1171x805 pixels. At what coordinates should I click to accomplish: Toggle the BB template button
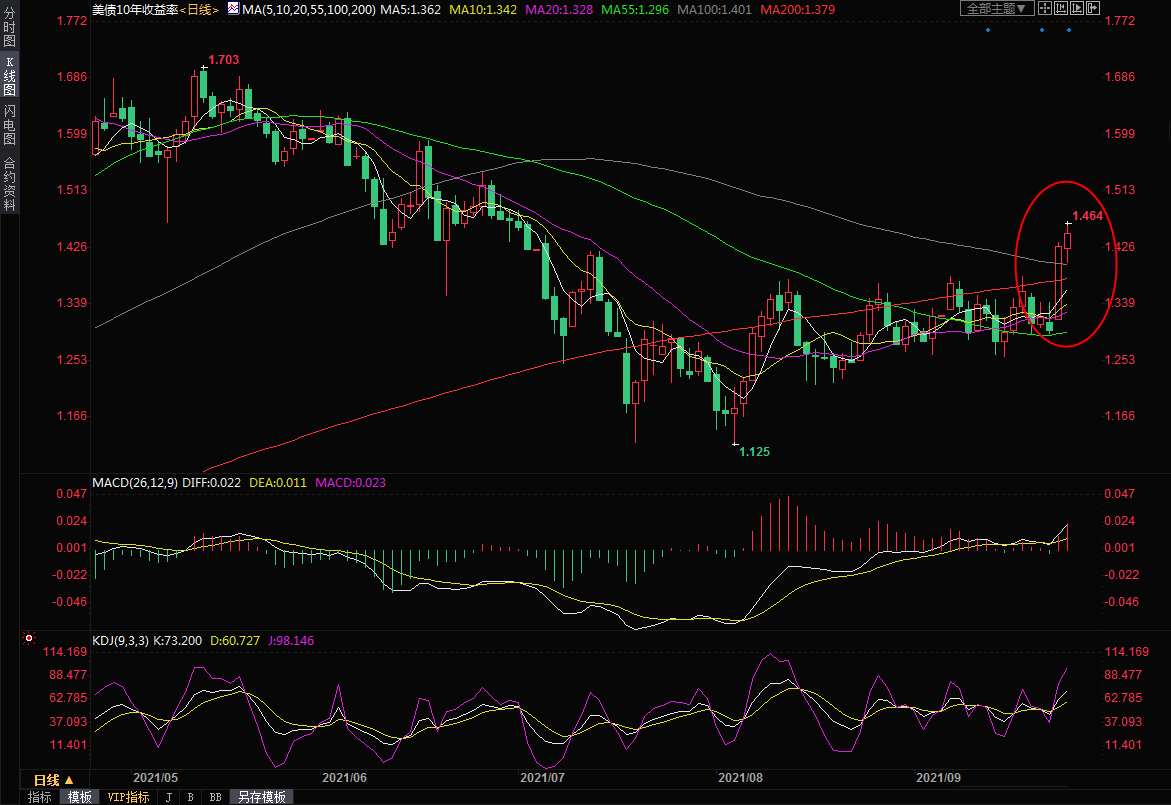tap(214, 797)
